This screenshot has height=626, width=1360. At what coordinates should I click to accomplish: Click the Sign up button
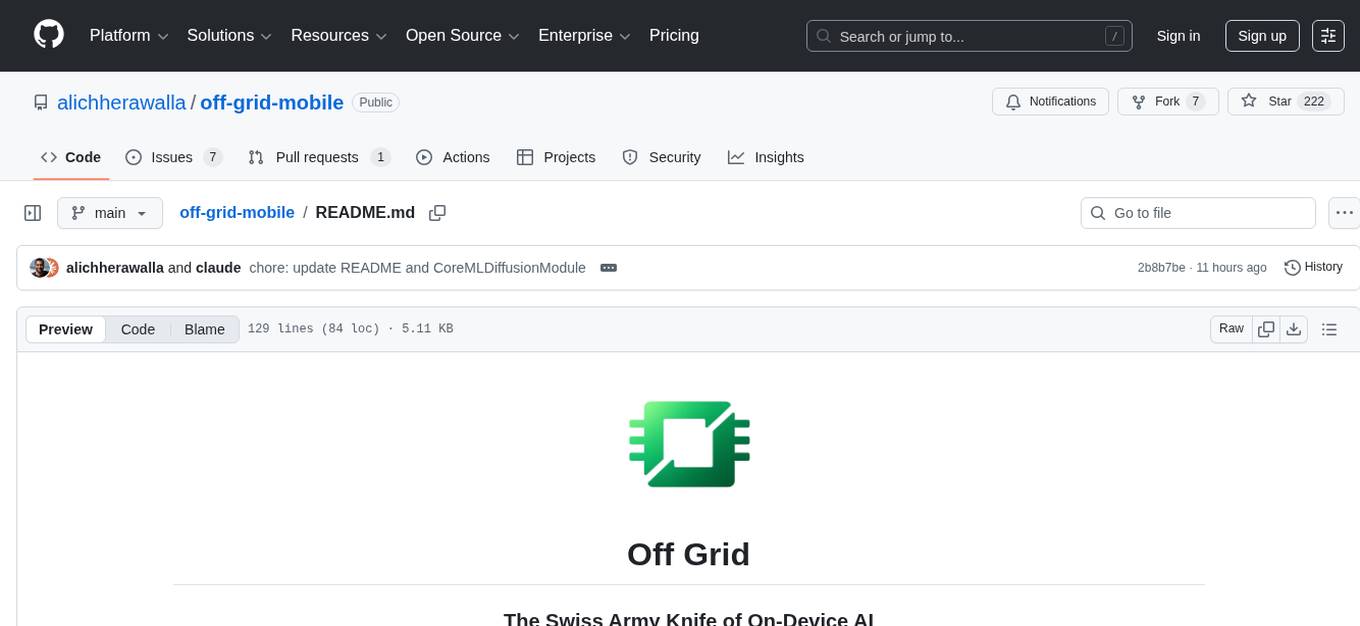coord(1261,35)
